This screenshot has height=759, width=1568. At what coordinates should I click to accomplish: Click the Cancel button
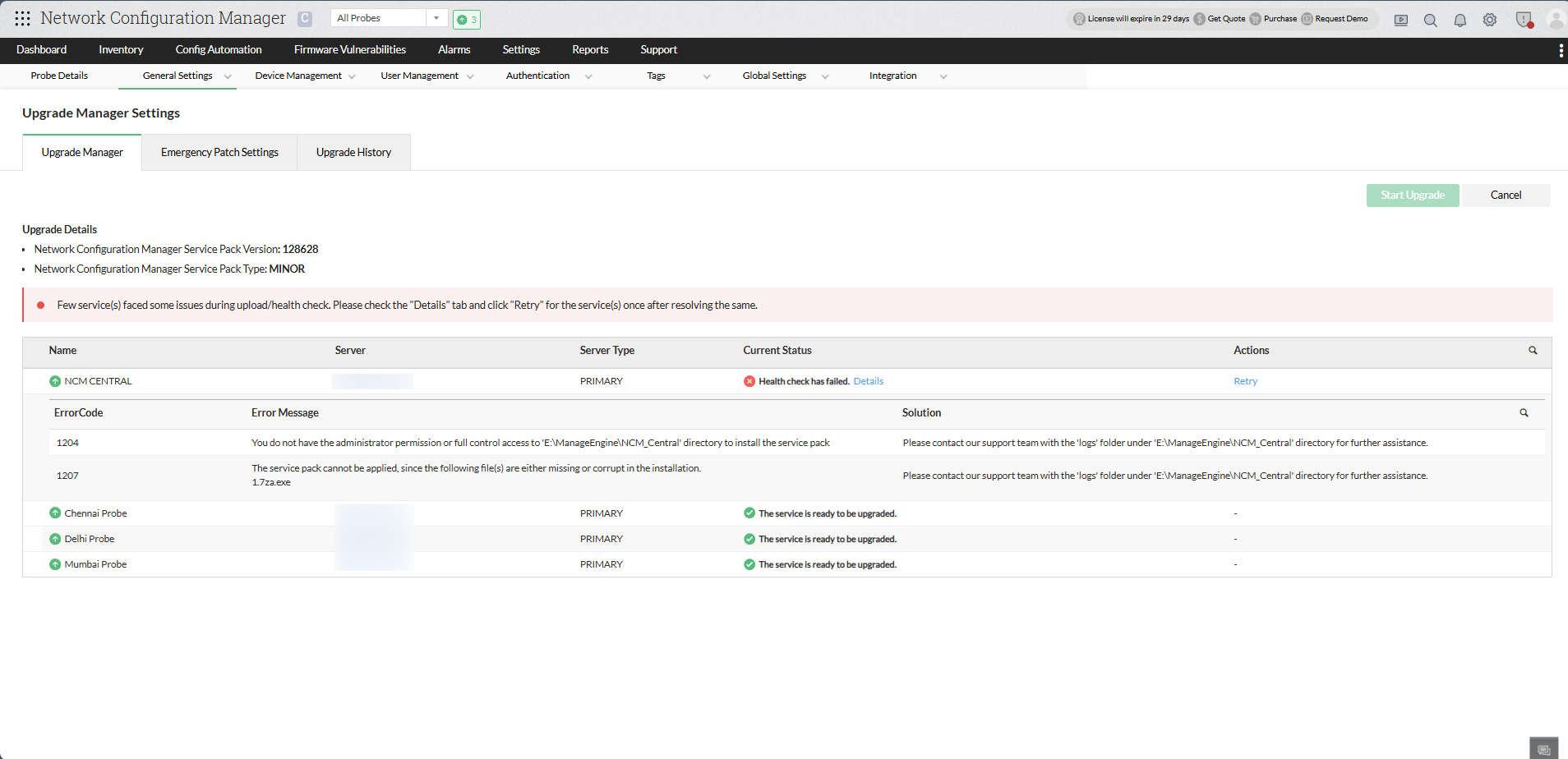(1506, 195)
